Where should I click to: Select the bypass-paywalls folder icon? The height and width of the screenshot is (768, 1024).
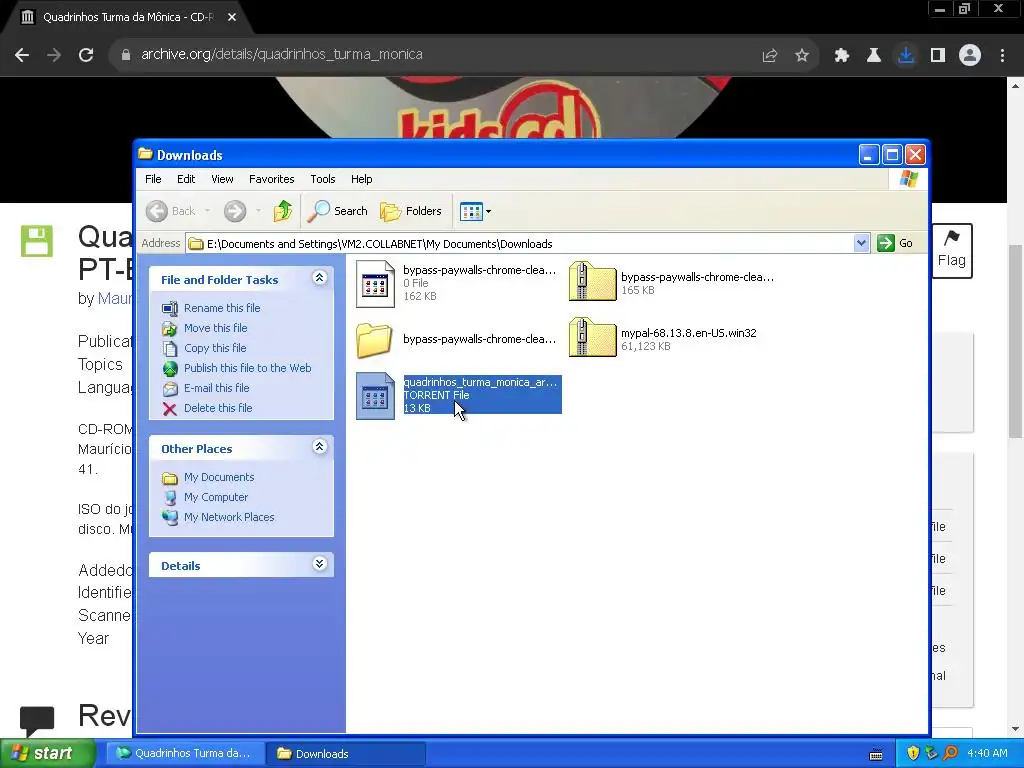coord(374,340)
